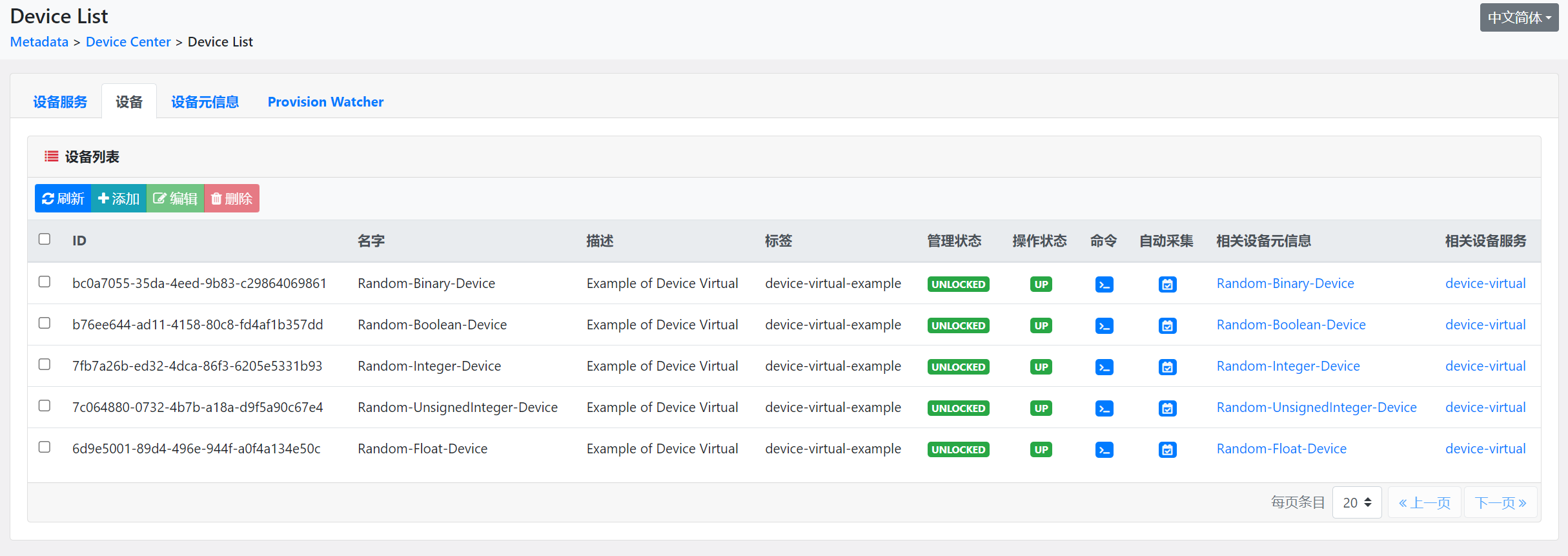Select ID 7c064880-0732-4b7b-a18a-d9f5a90c67e4

click(x=198, y=407)
